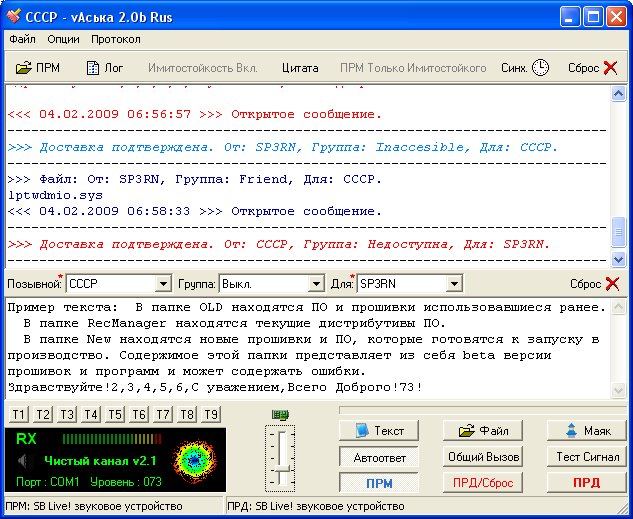Click template button T9
Screen dimensions: 633x519
click(x=211, y=414)
